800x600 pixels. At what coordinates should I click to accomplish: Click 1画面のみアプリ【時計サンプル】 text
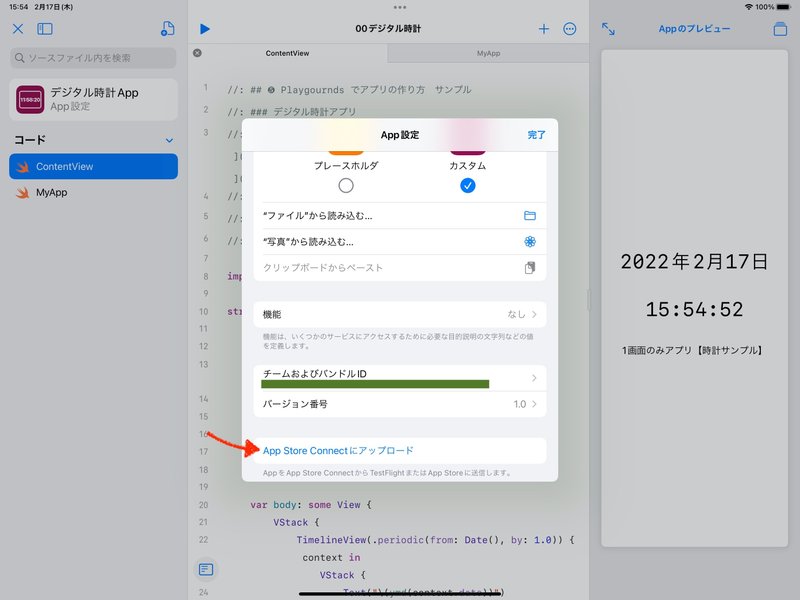(x=692, y=351)
